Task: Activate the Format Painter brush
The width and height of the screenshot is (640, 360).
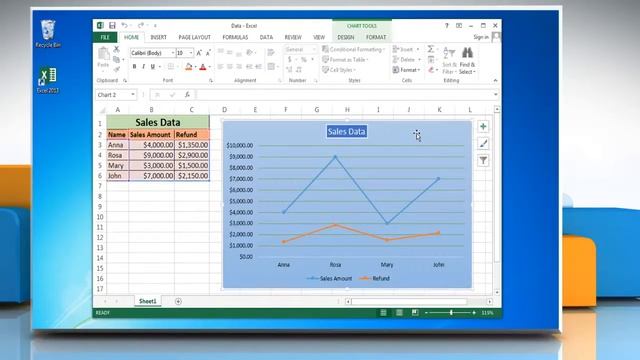Action: (x=116, y=70)
